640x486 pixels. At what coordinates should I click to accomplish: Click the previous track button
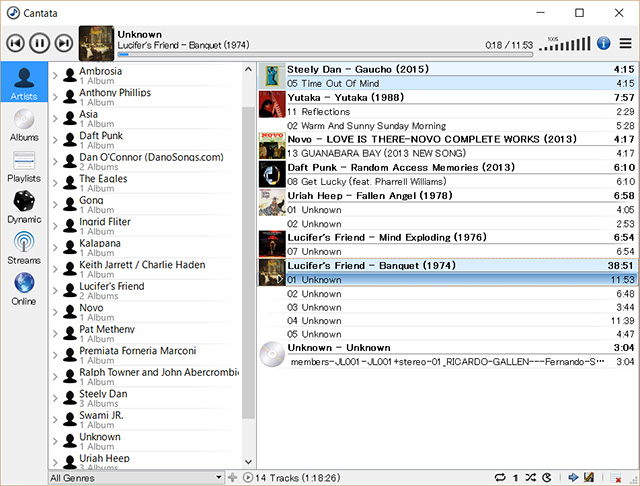pos(15,43)
